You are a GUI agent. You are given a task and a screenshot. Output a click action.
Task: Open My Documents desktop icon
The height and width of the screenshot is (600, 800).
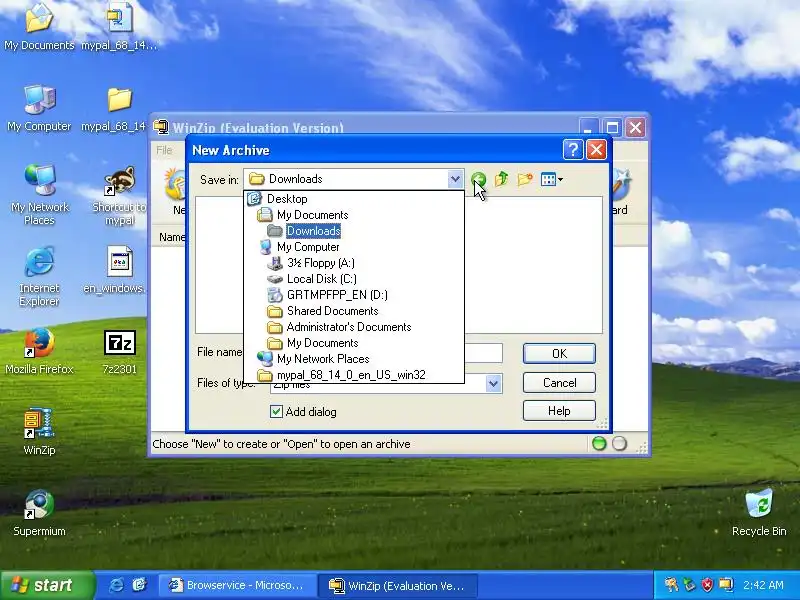pos(39,27)
